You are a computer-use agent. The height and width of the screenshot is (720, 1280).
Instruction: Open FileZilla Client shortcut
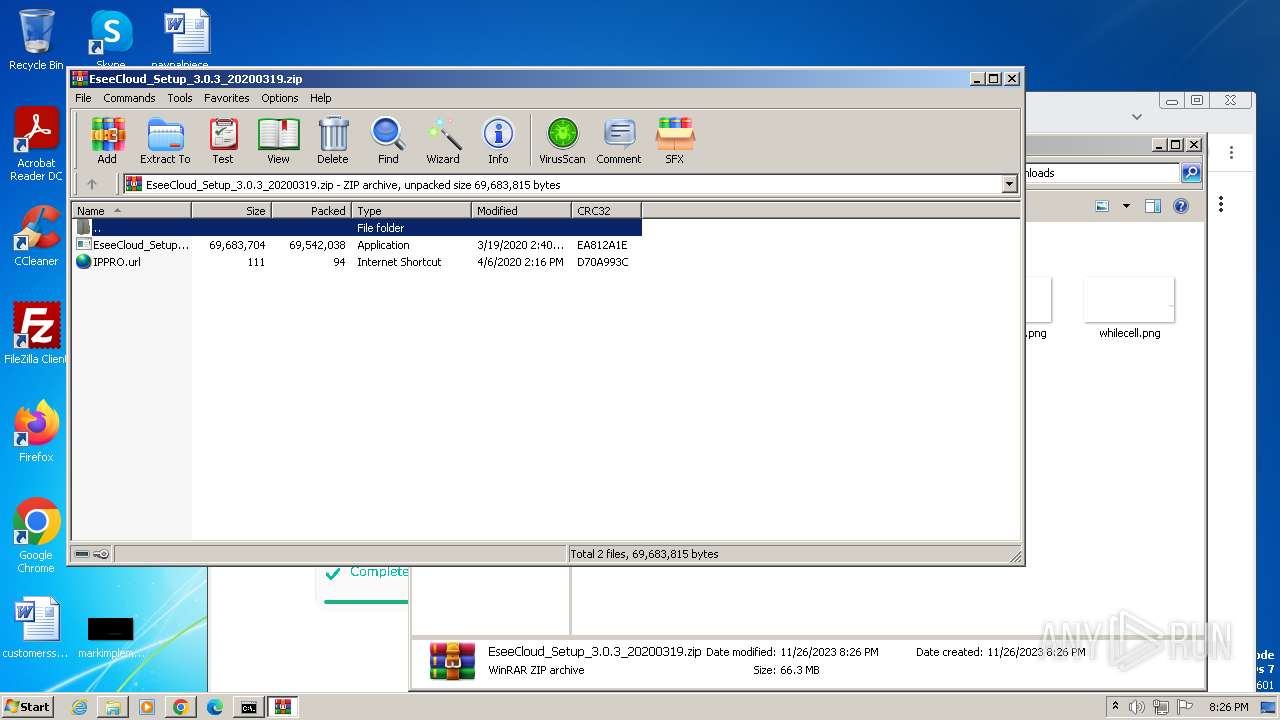click(36, 333)
